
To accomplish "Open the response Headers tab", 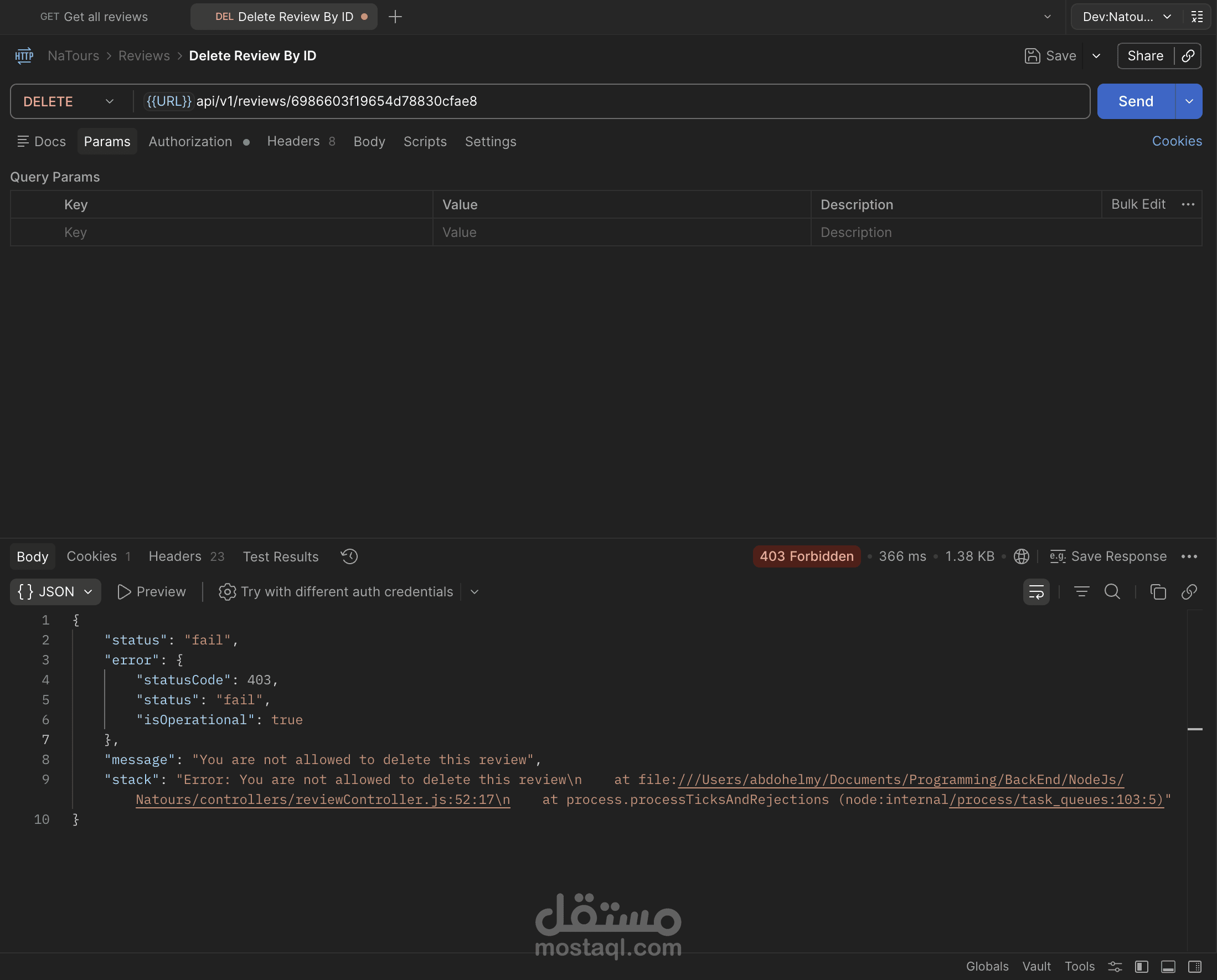I will [x=175, y=556].
